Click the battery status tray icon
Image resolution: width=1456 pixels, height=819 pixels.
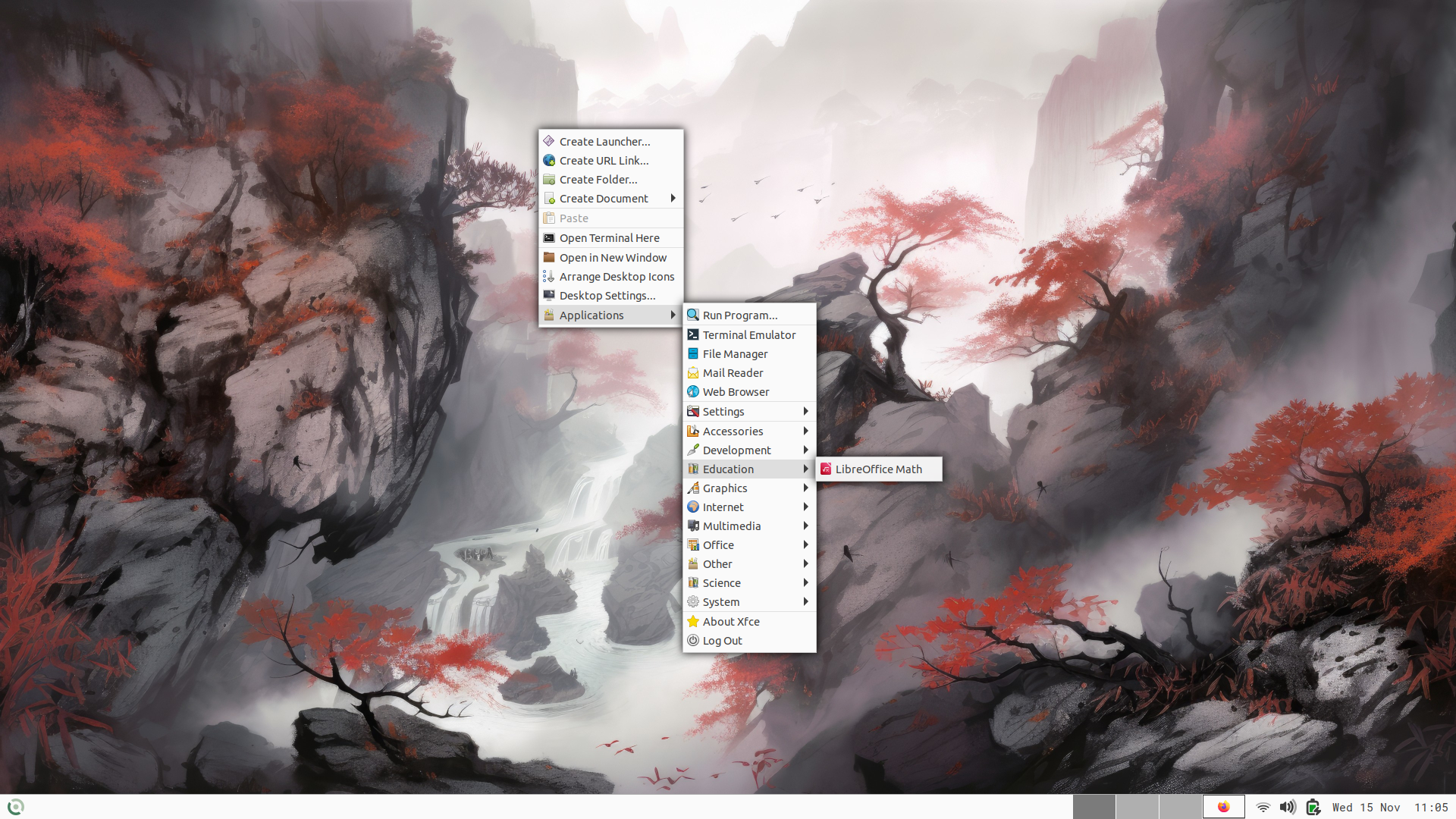pyautogui.click(x=1313, y=807)
